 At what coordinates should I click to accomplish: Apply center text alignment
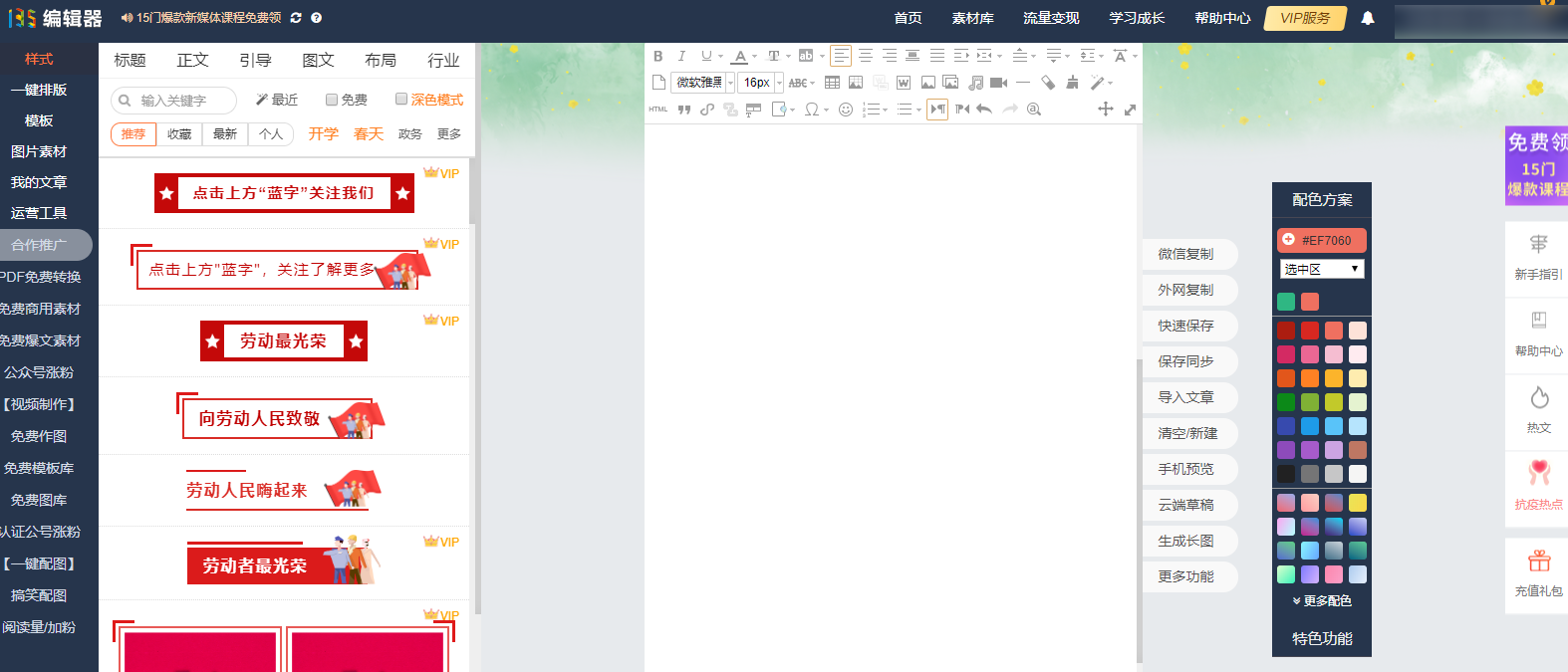pyautogui.click(x=865, y=56)
